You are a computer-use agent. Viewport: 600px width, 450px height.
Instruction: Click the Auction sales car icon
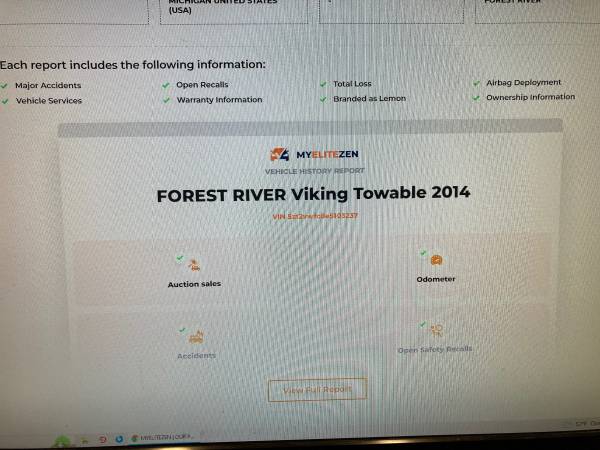click(x=194, y=265)
